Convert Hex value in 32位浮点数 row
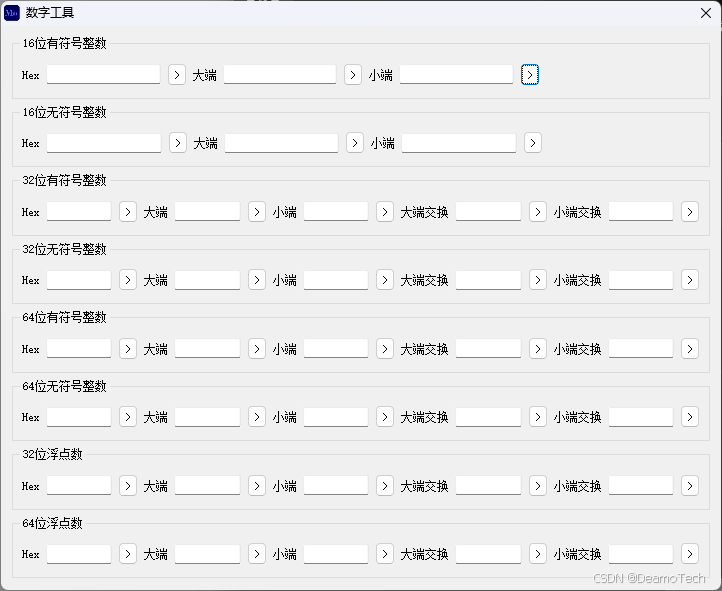The image size is (722, 591). point(128,486)
